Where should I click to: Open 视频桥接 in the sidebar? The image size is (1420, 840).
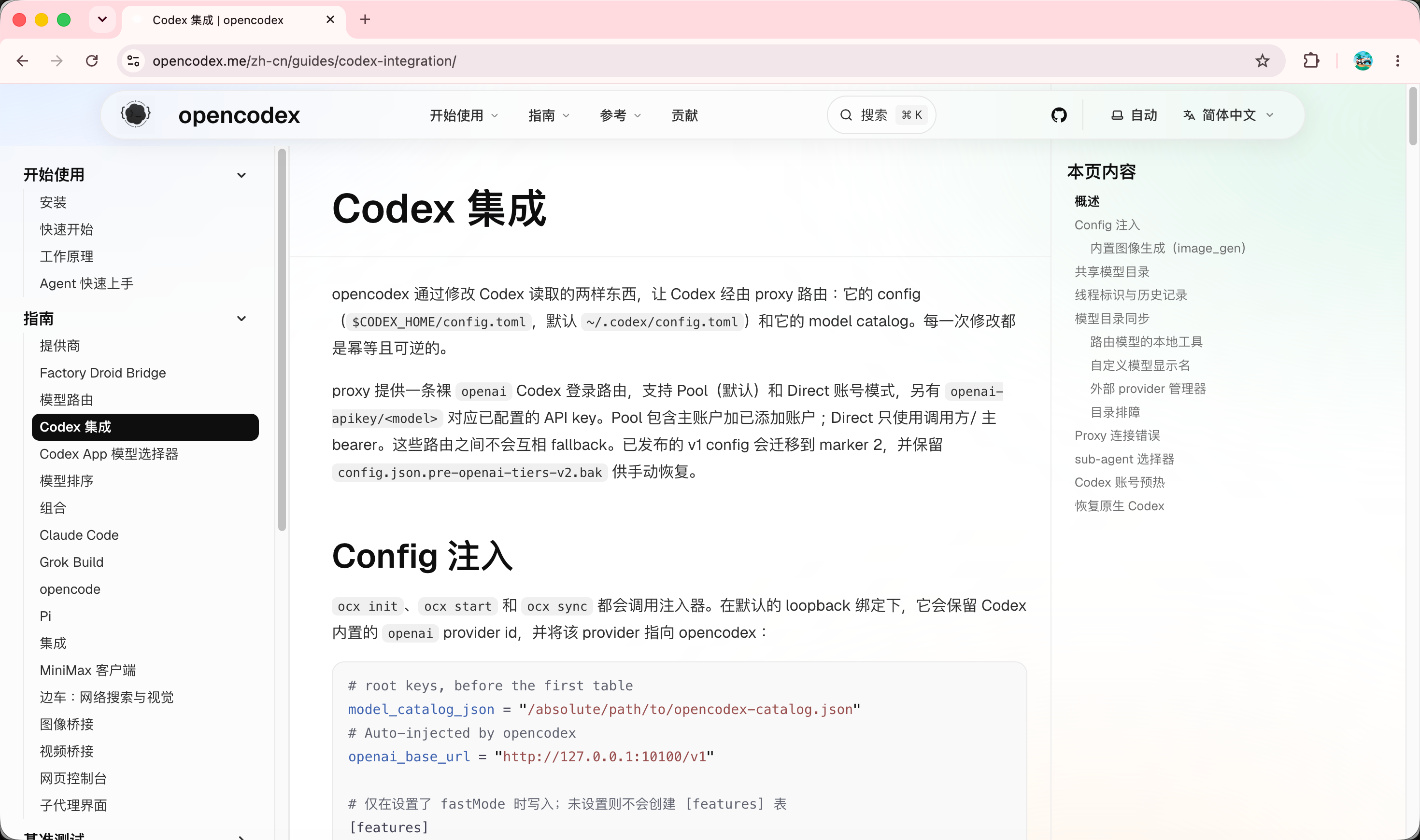pos(66,752)
